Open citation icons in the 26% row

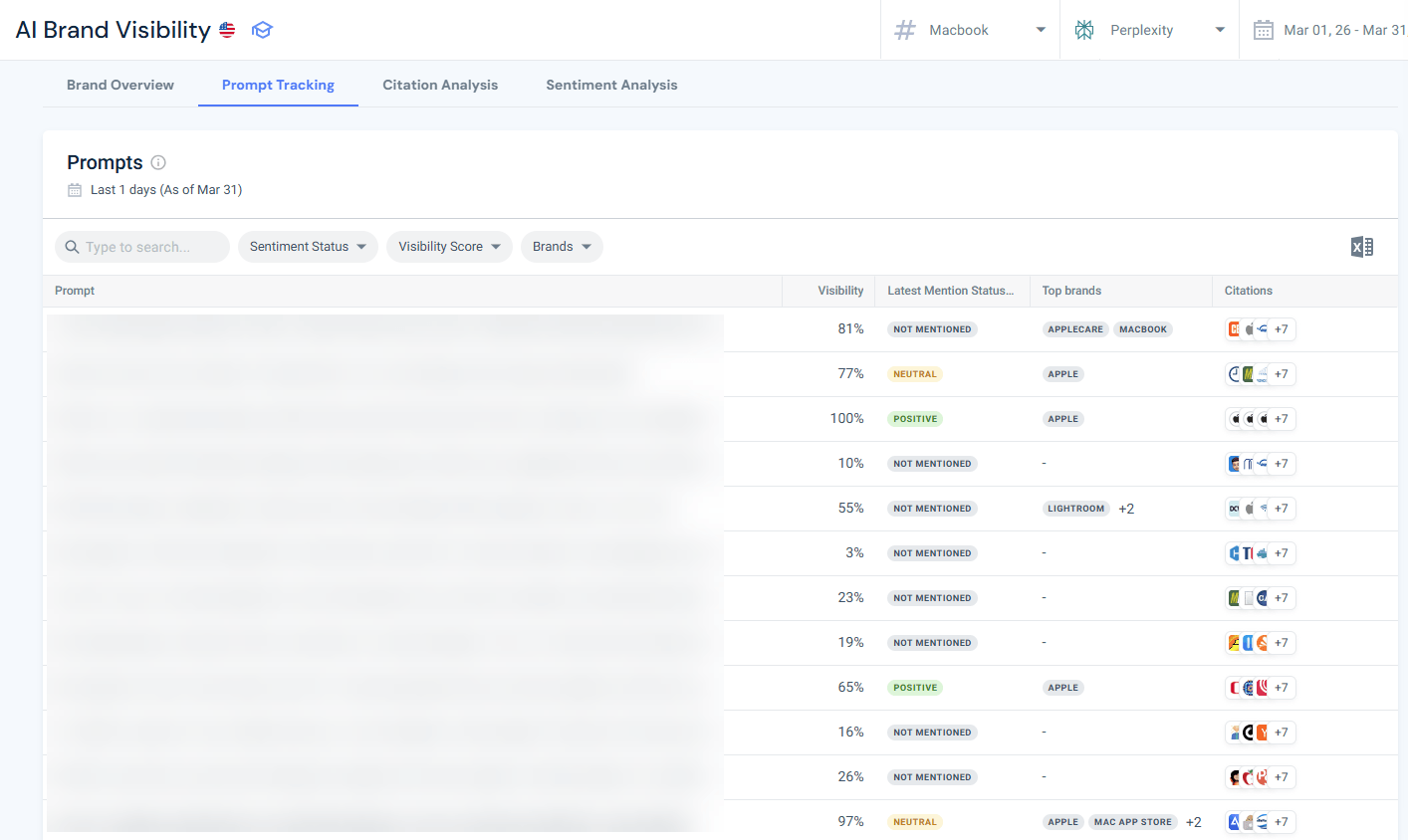(x=1261, y=777)
